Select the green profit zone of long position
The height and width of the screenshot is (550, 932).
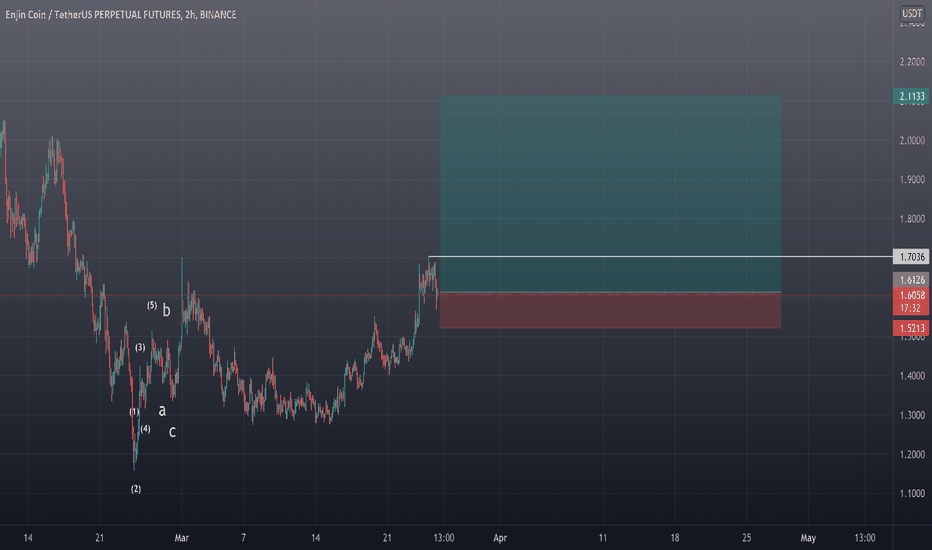(610, 194)
